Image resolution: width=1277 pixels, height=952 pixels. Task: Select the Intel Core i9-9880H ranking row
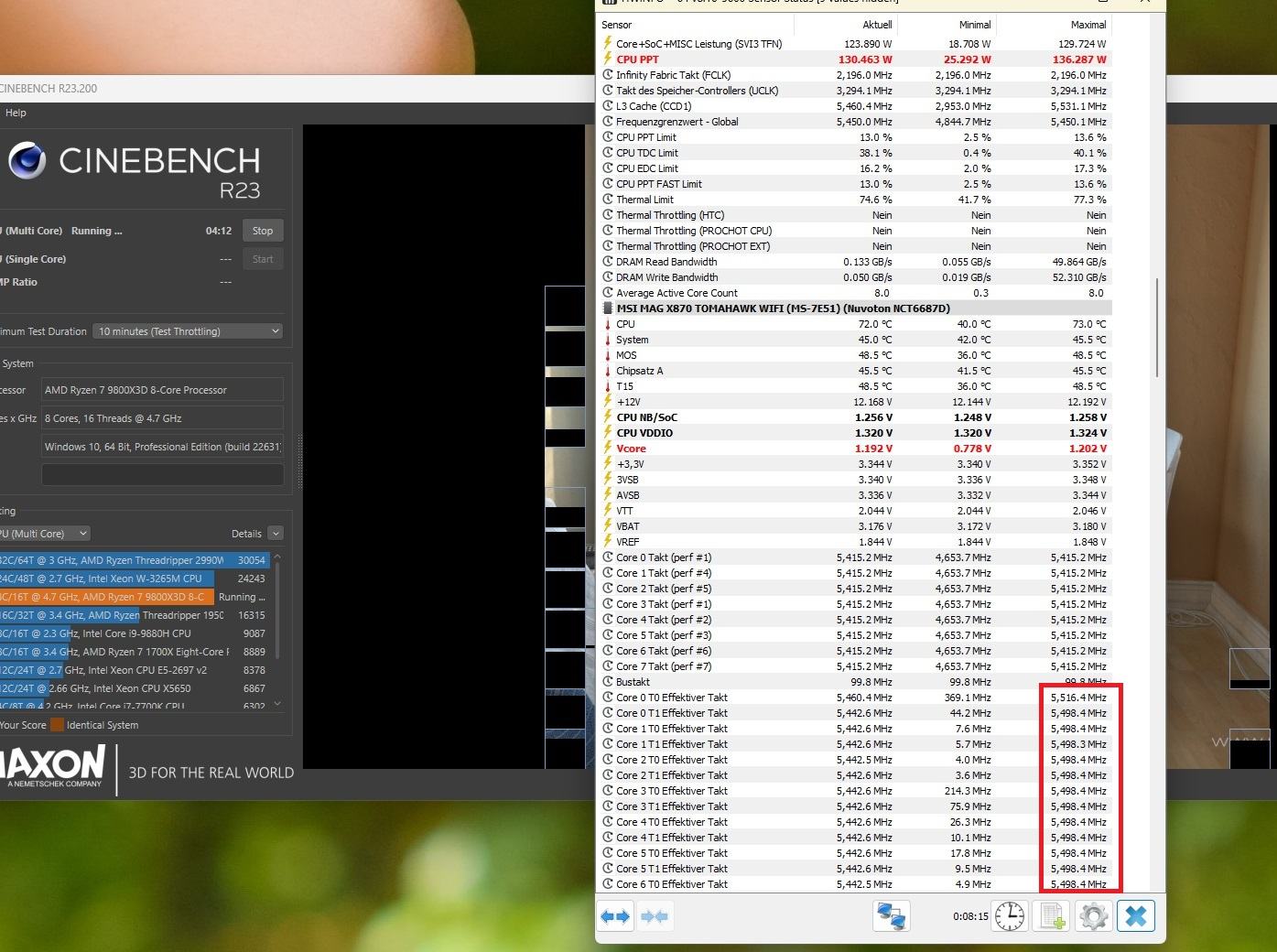pos(135,633)
